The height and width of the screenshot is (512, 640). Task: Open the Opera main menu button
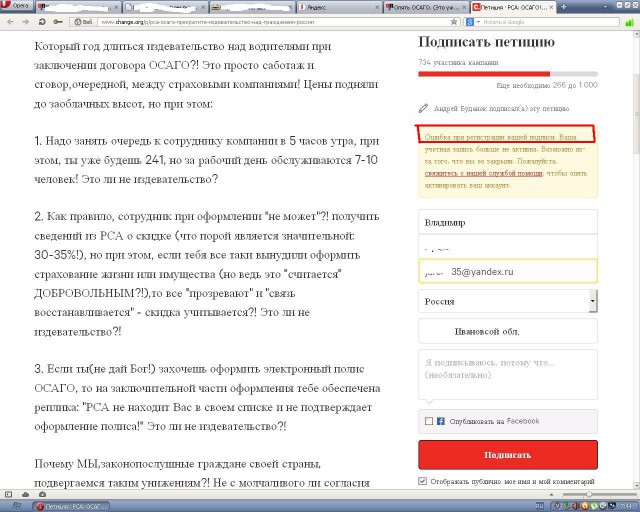click(x=16, y=6)
